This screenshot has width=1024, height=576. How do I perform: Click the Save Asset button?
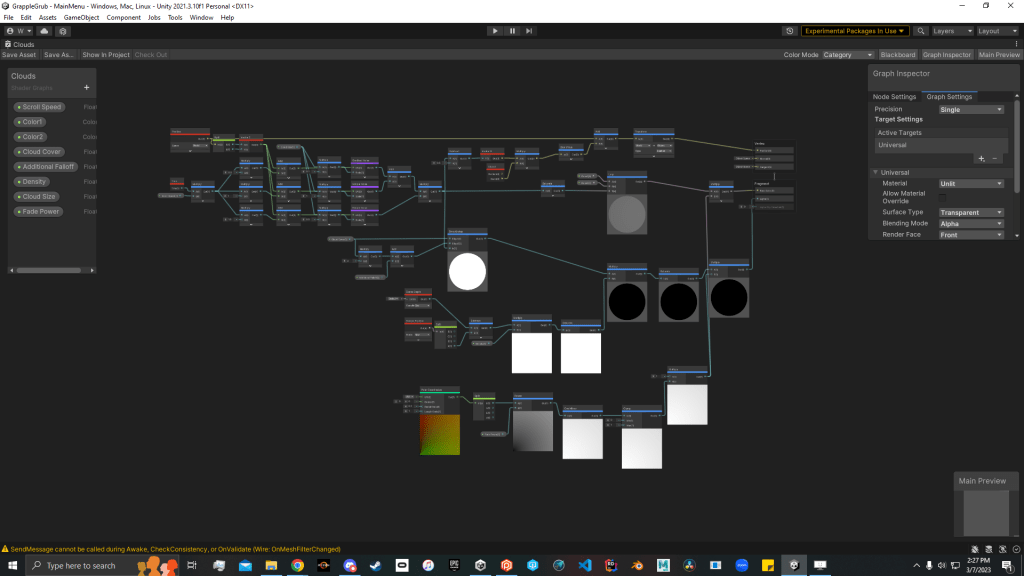click(x=19, y=55)
